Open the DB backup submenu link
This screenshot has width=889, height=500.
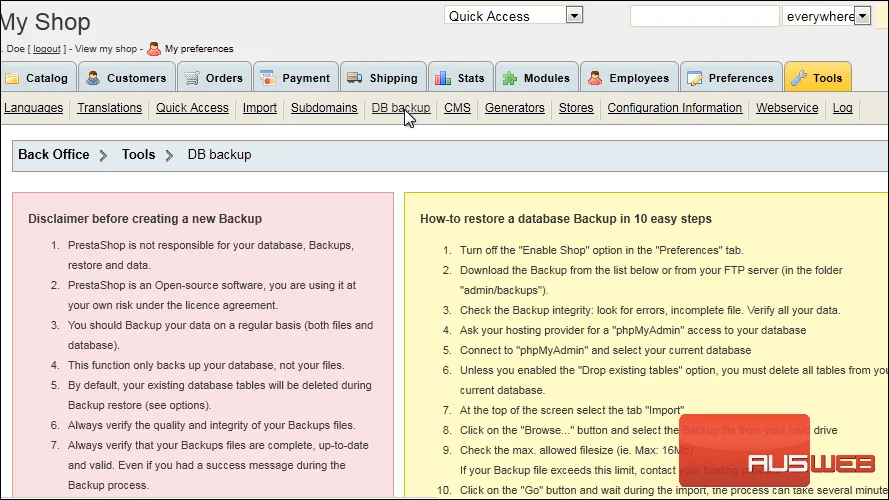[401, 108]
